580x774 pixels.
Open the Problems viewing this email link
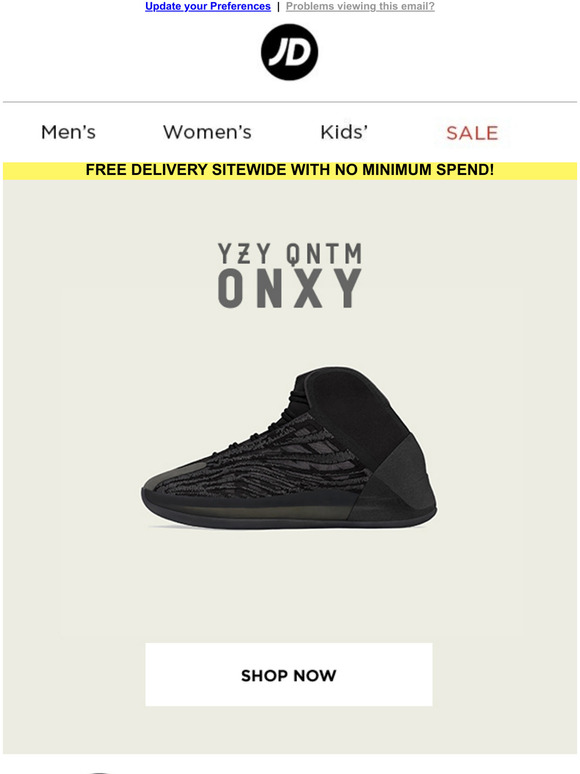coord(360,6)
